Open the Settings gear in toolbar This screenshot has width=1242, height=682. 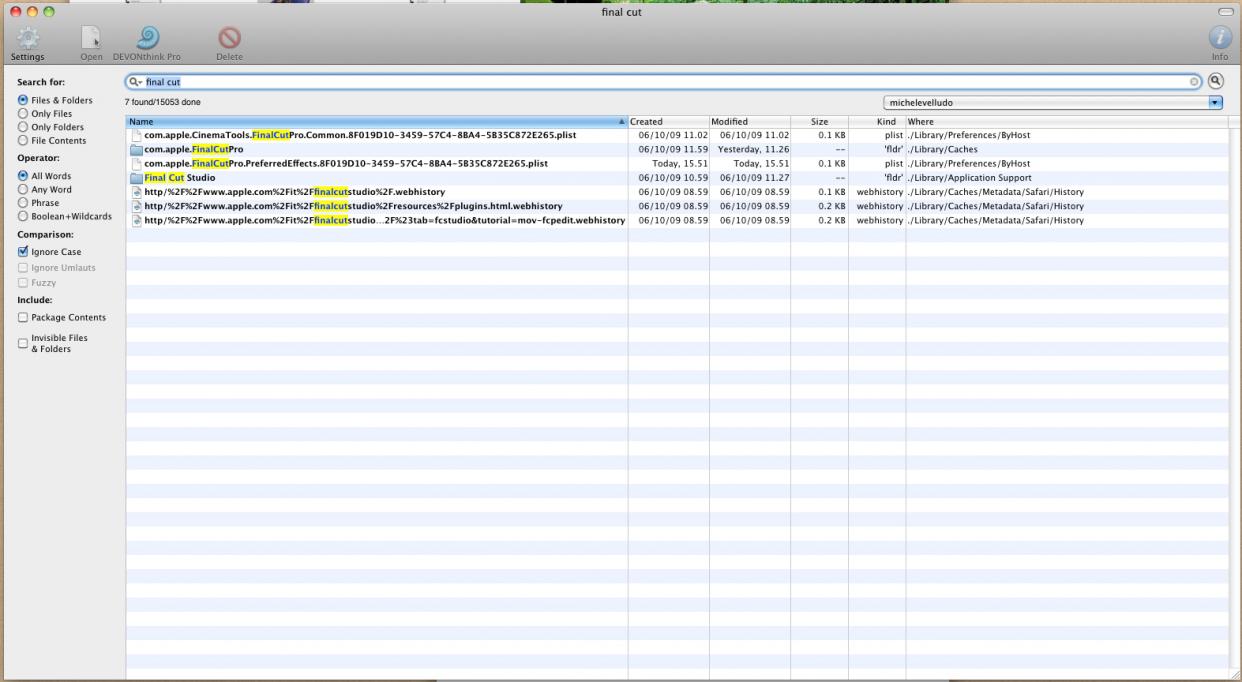(x=30, y=39)
